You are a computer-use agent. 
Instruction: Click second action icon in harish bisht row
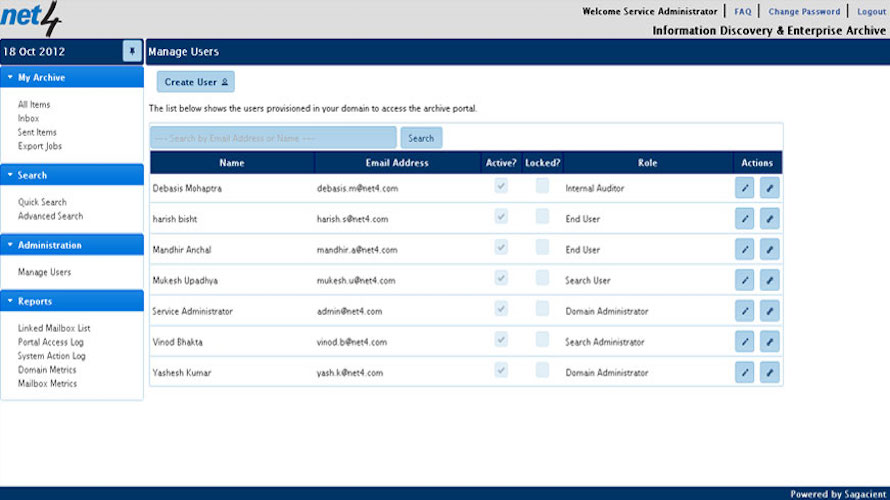point(769,218)
